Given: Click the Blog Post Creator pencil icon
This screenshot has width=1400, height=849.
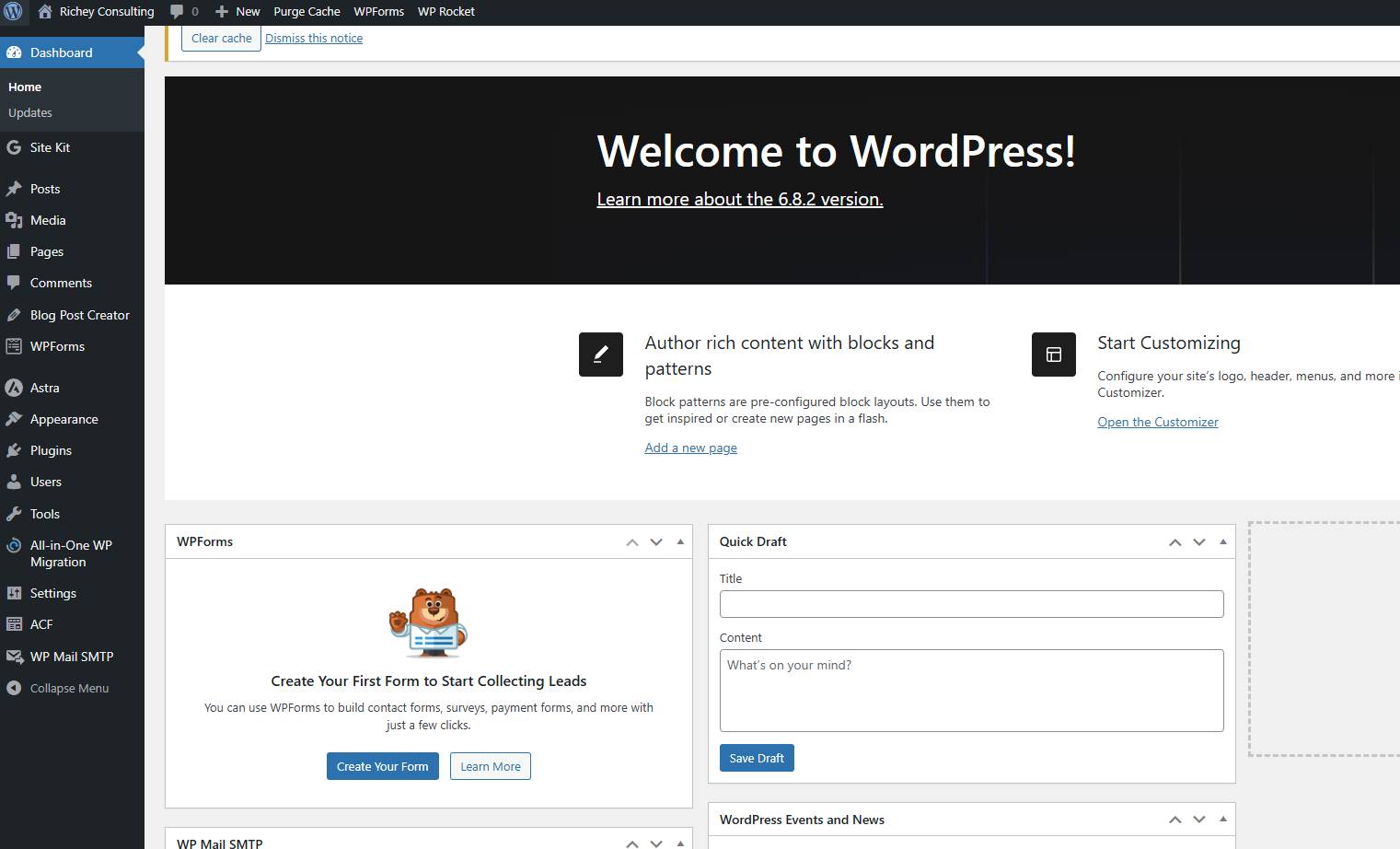Looking at the screenshot, I should click(14, 315).
